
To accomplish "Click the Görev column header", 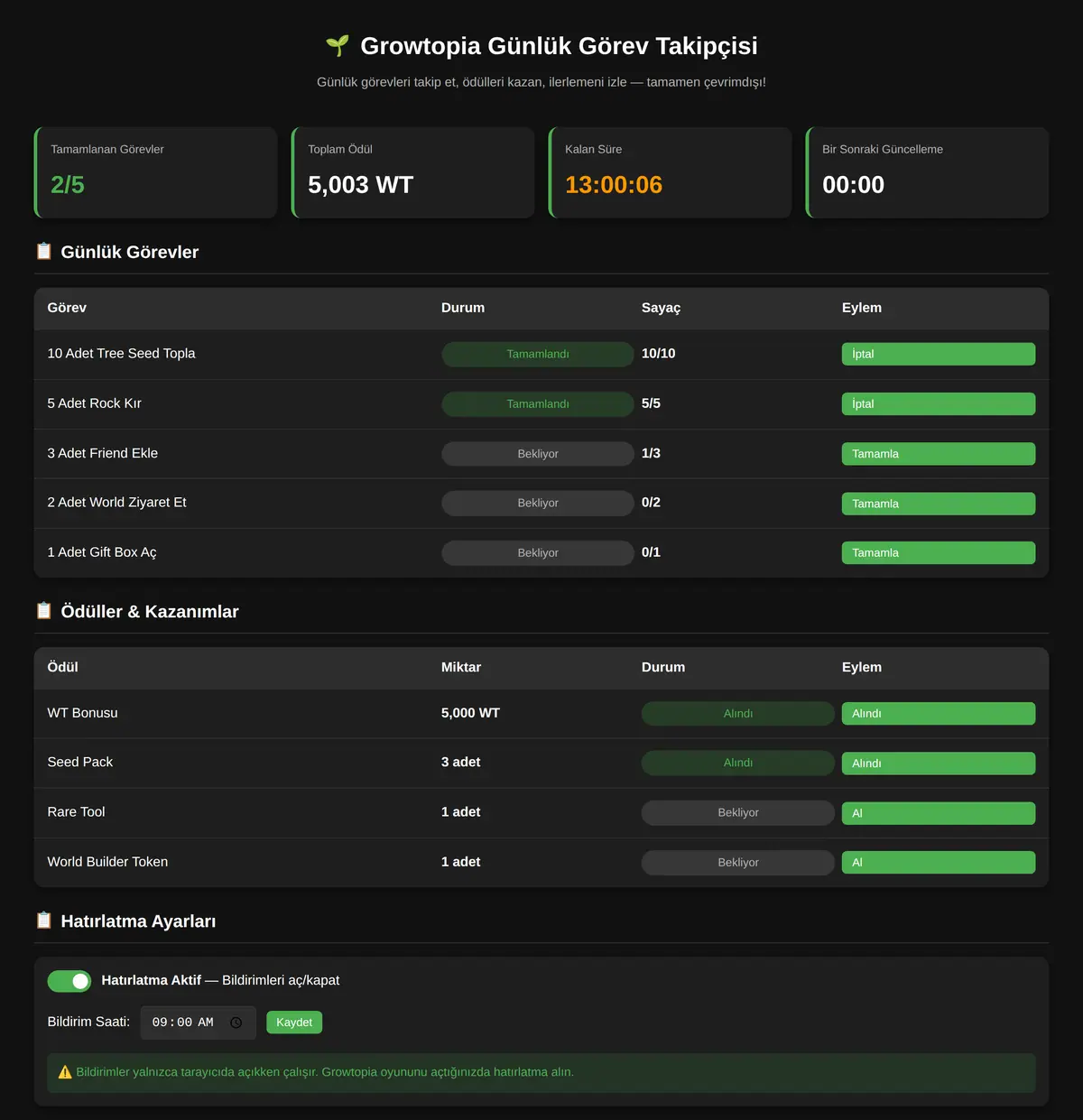I will (67, 308).
